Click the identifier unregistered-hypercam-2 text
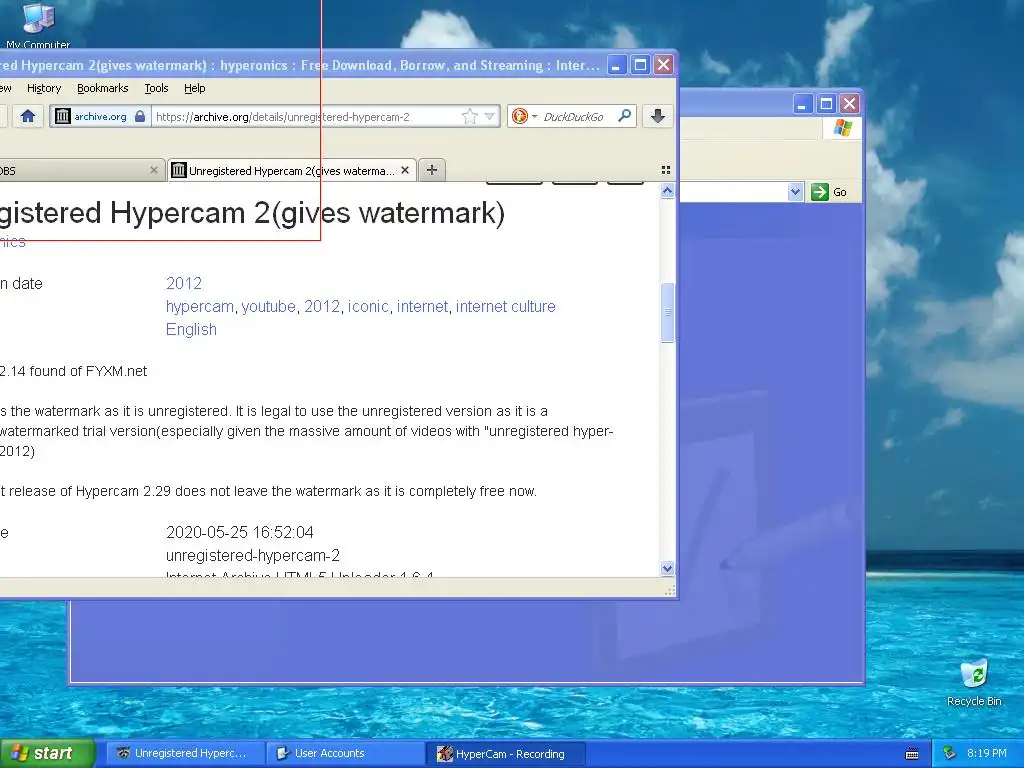Image resolution: width=1024 pixels, height=768 pixels. pos(253,556)
